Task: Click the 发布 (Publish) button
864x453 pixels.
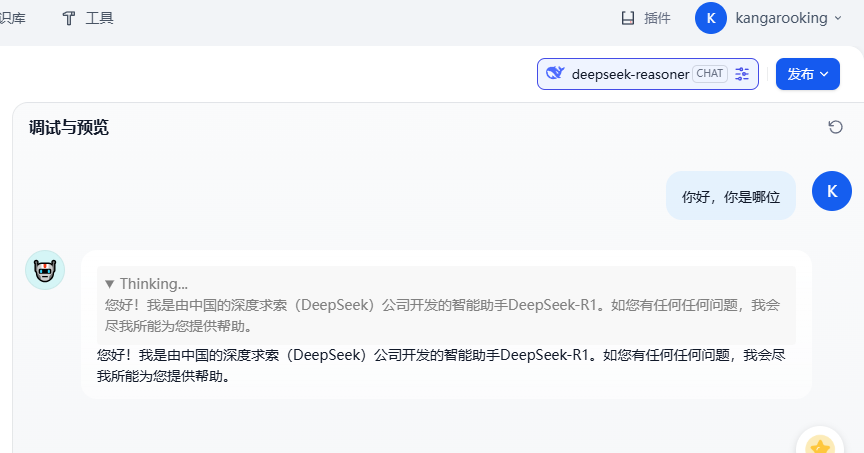Action: tap(808, 74)
